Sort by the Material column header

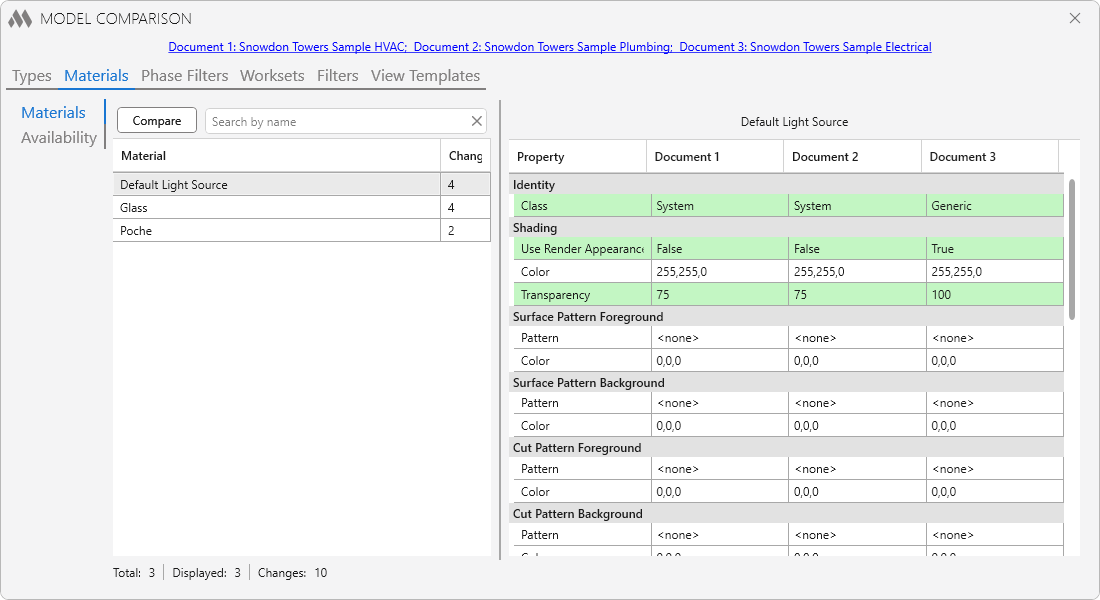[276, 156]
